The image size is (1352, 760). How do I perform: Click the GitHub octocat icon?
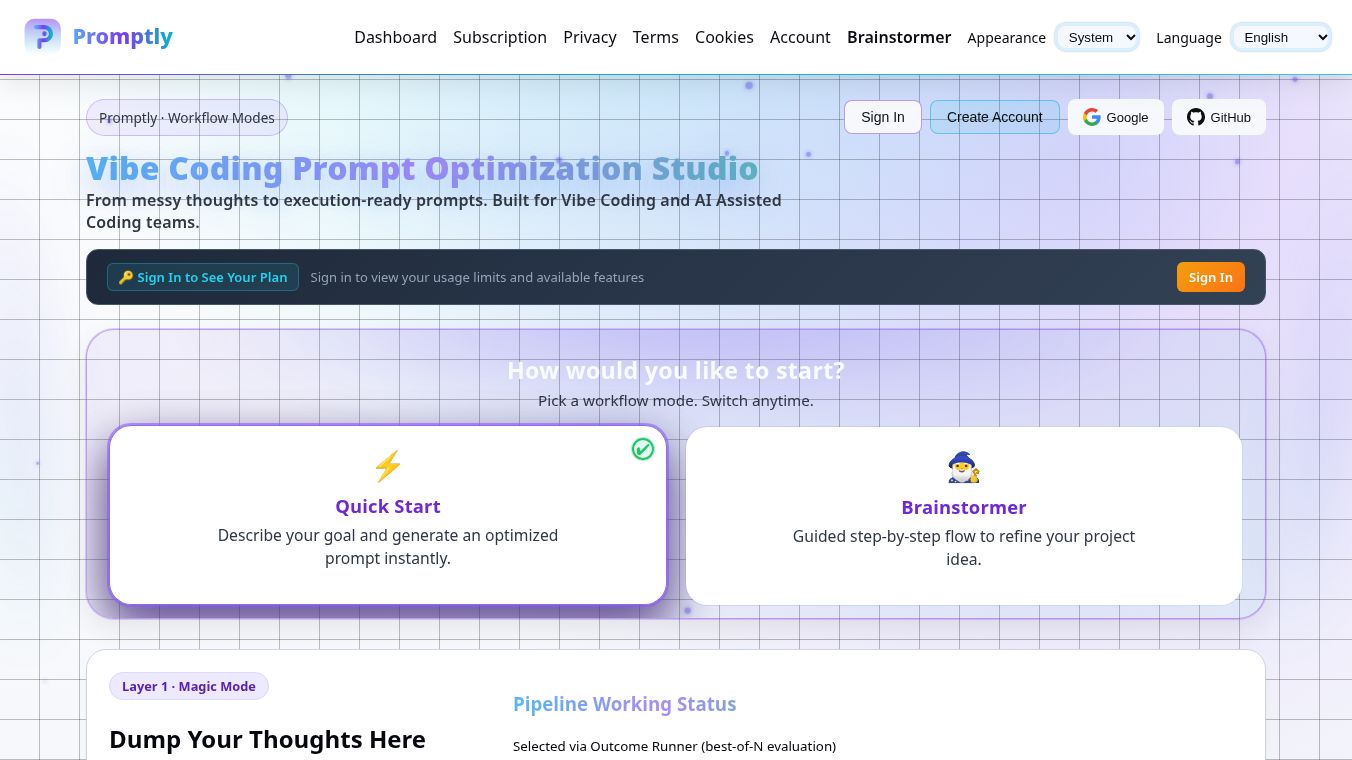(1196, 117)
